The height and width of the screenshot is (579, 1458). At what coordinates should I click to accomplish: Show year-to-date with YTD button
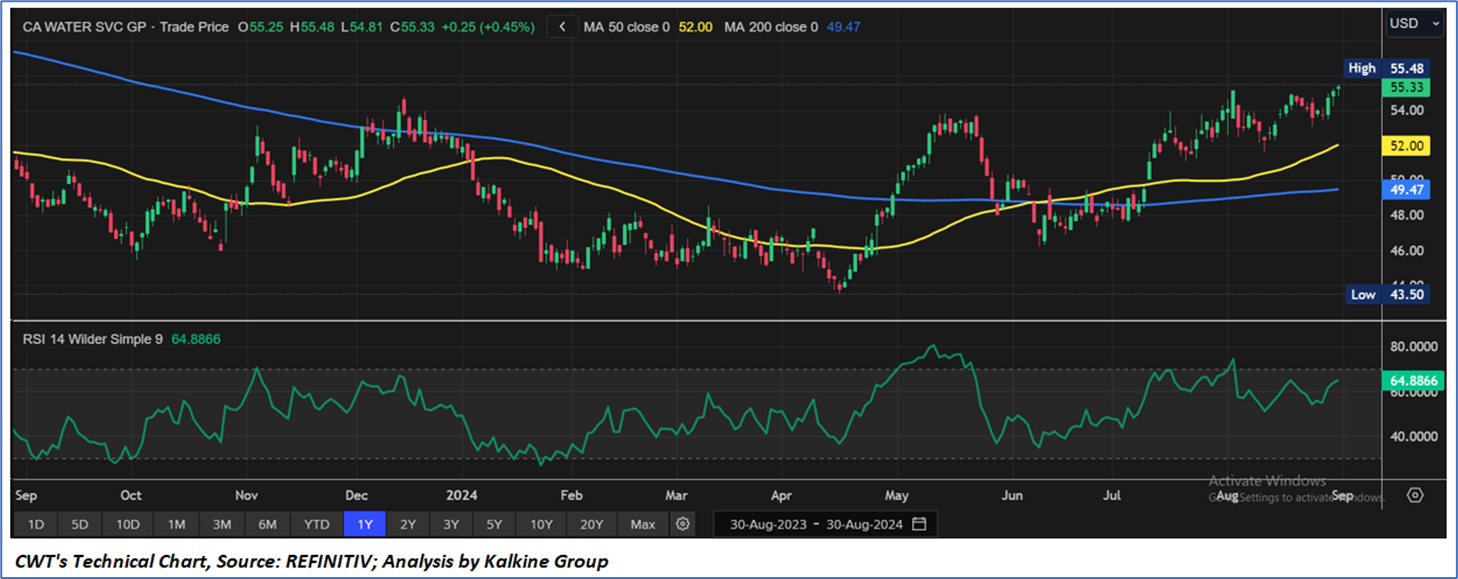[317, 524]
